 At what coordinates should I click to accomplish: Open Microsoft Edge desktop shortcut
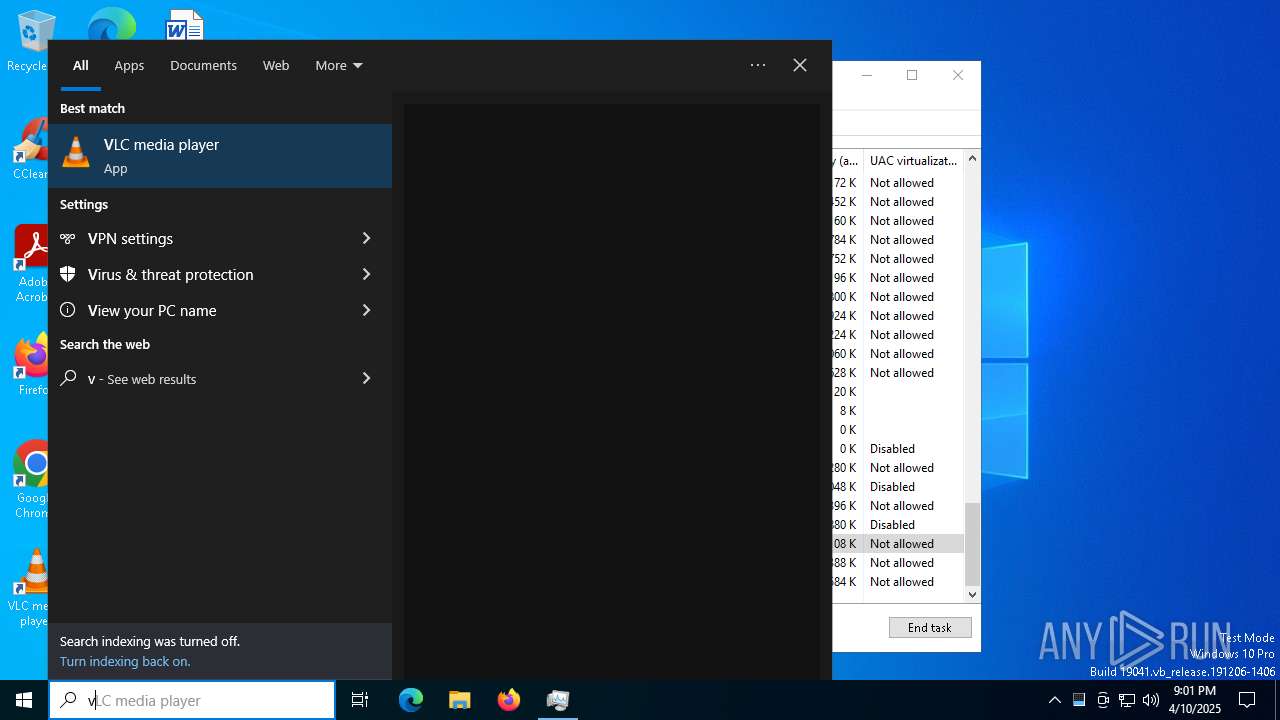click(x=111, y=24)
